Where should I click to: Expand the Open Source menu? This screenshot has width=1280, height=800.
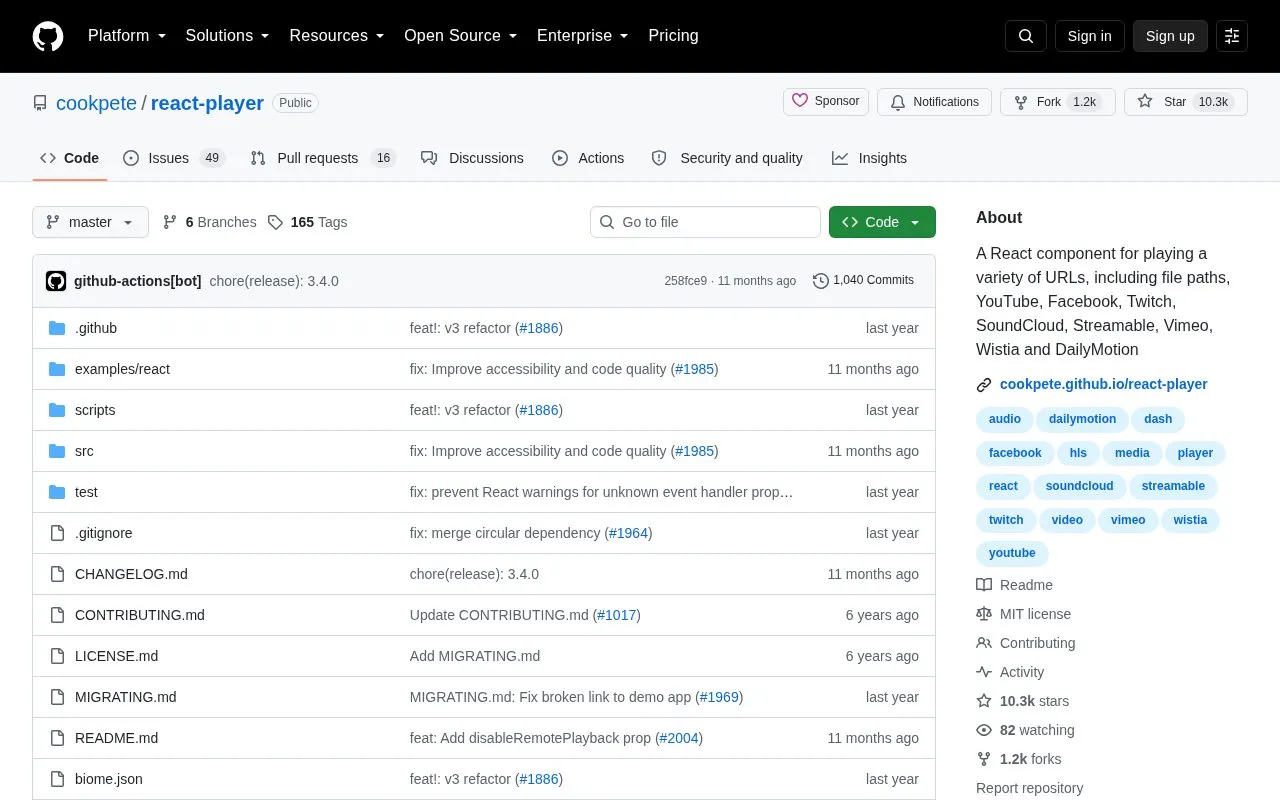point(461,36)
